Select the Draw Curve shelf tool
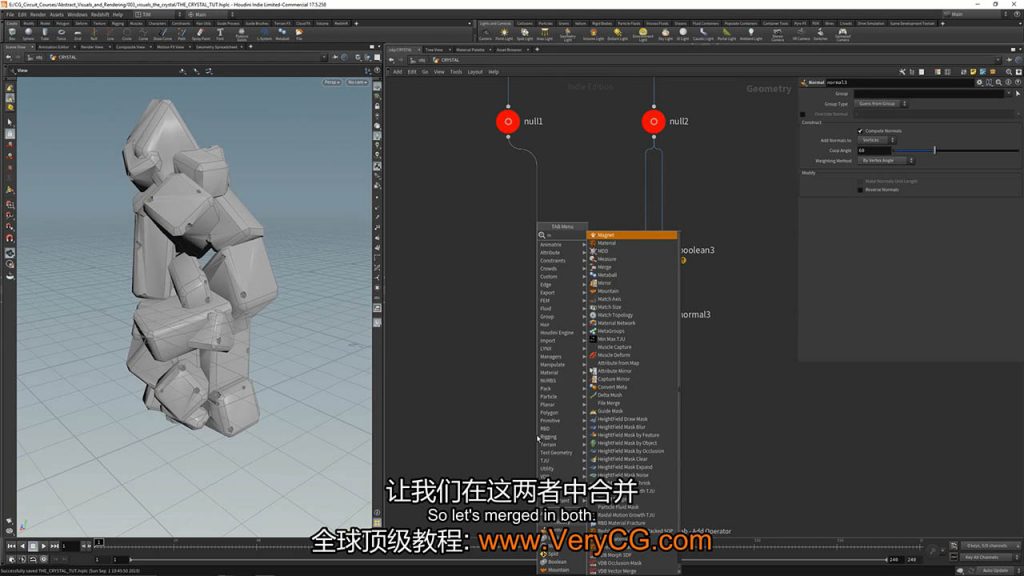 pyautogui.click(x=163, y=33)
